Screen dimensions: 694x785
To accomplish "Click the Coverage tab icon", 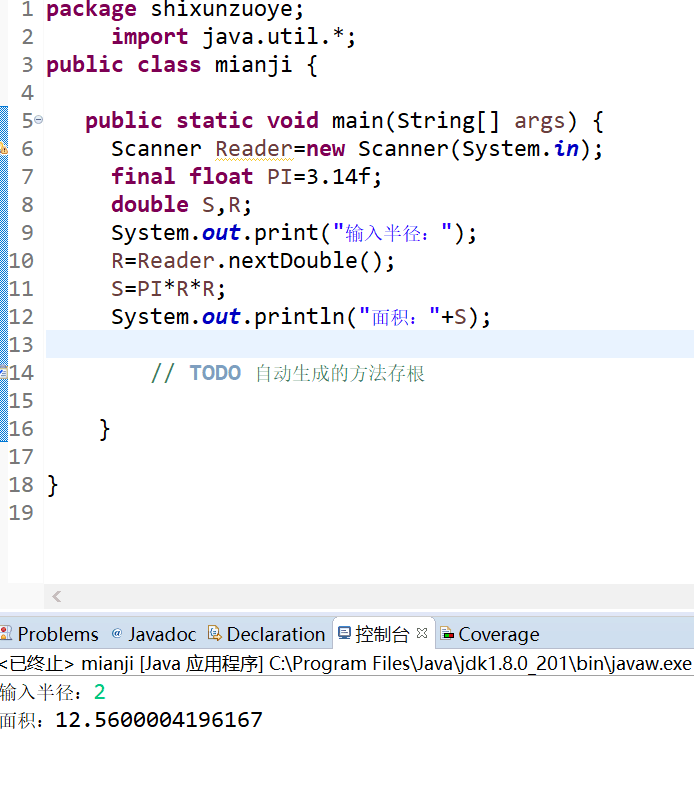I will pos(447,634).
